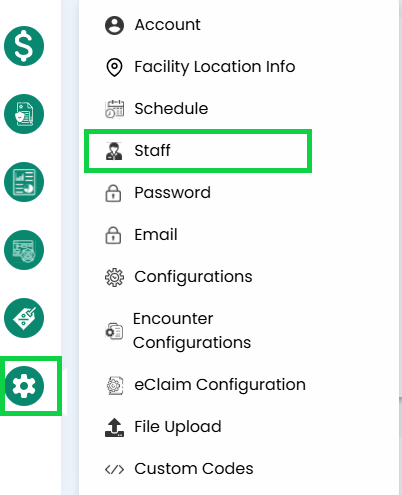
Task: Click the upload tray icon
Action: [114, 427]
